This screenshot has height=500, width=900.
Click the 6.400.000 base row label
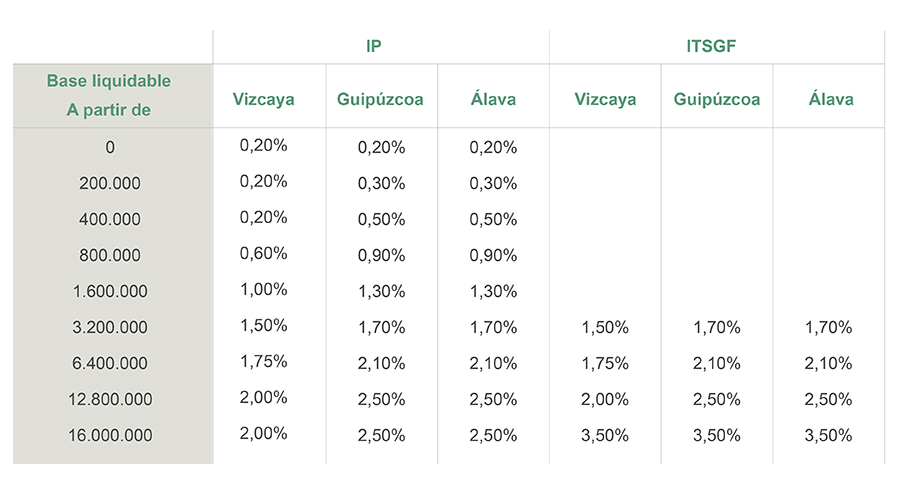109,363
